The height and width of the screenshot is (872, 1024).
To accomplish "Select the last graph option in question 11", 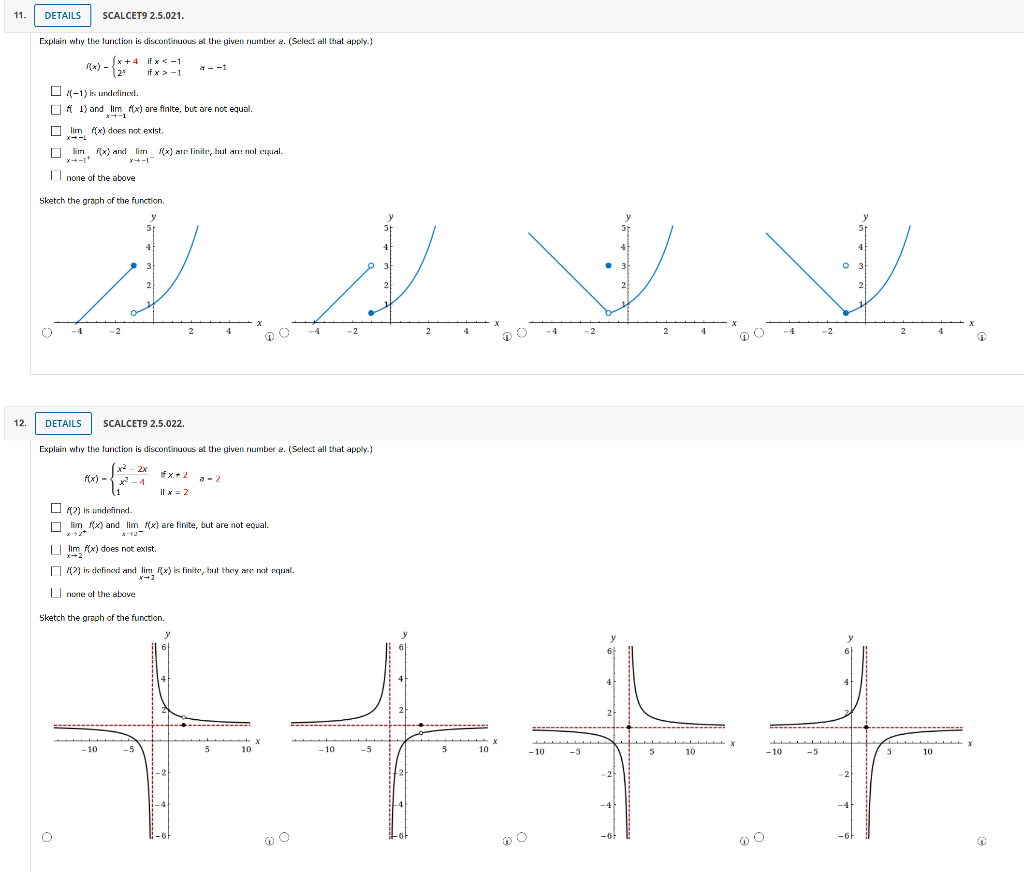I will [x=756, y=335].
